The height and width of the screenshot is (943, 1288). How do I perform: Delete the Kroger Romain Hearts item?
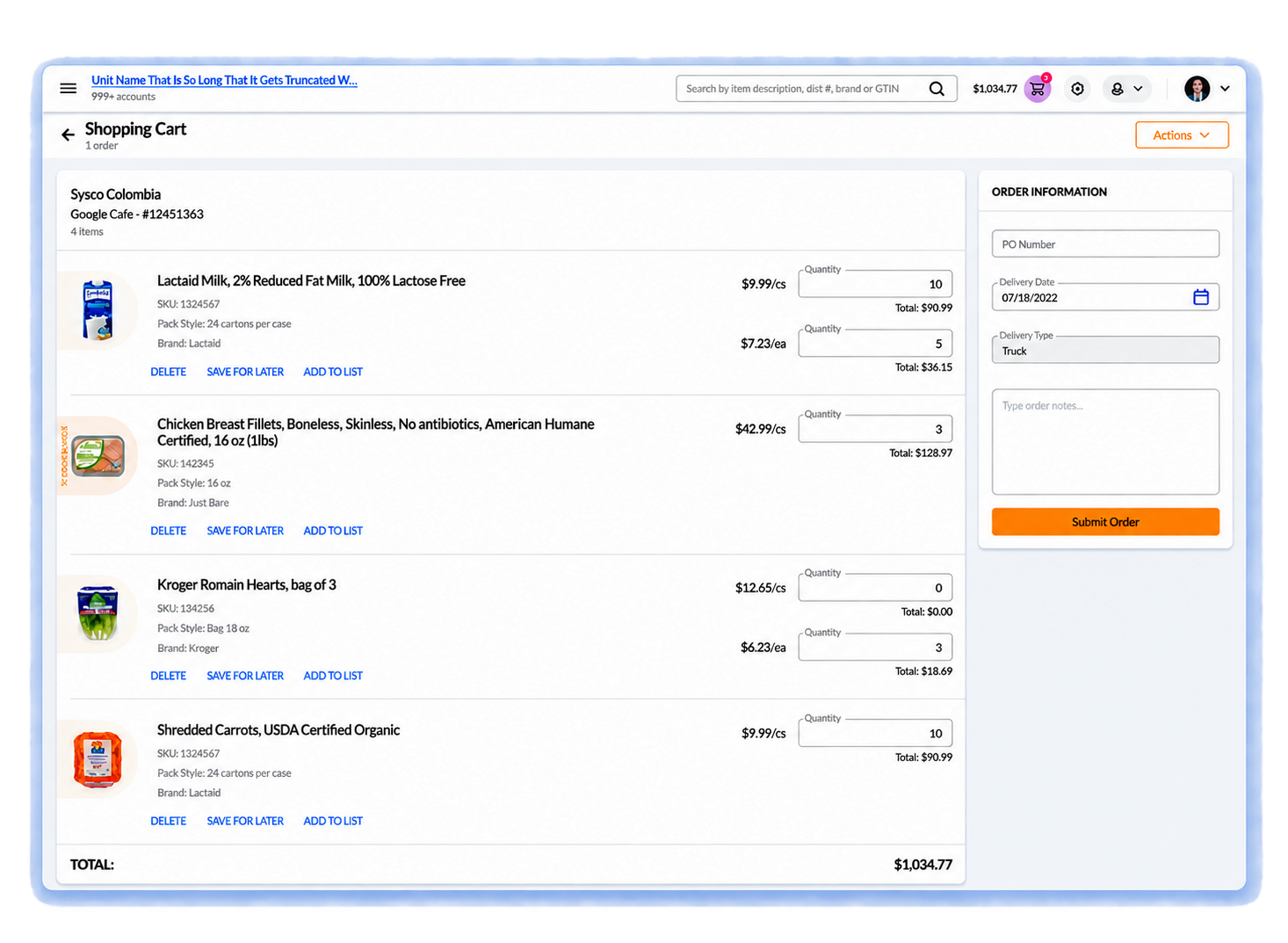(168, 676)
